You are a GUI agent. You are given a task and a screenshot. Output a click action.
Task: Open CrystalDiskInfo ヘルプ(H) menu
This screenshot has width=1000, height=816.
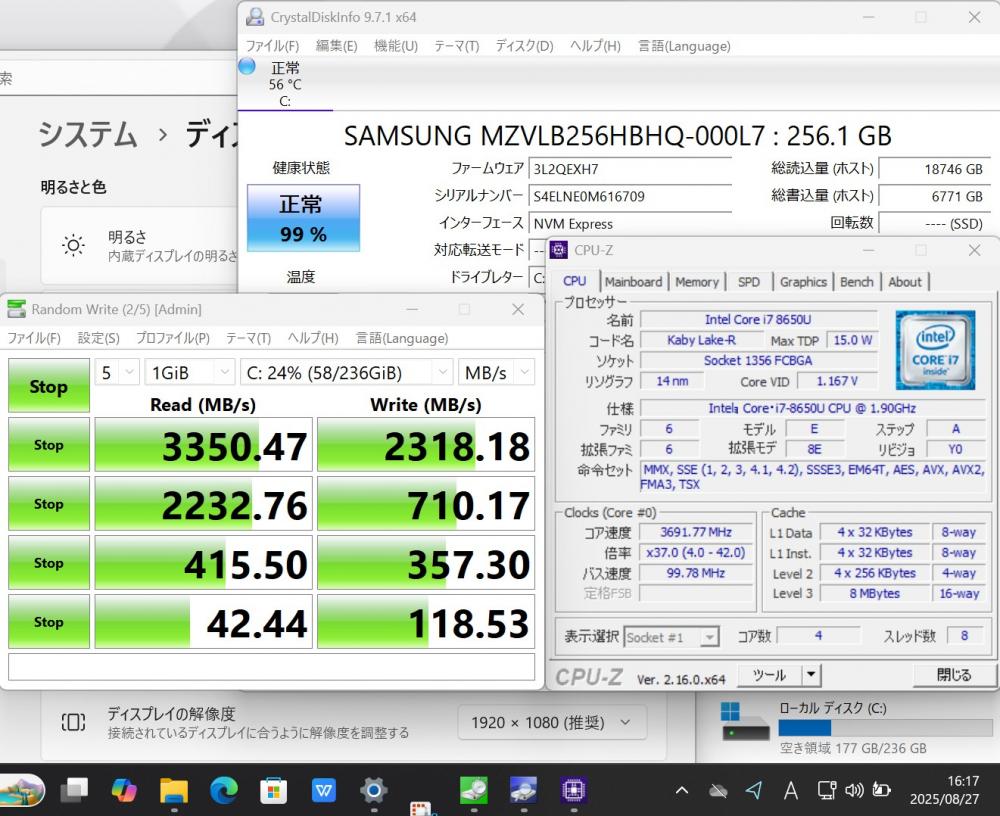pyautogui.click(x=595, y=46)
